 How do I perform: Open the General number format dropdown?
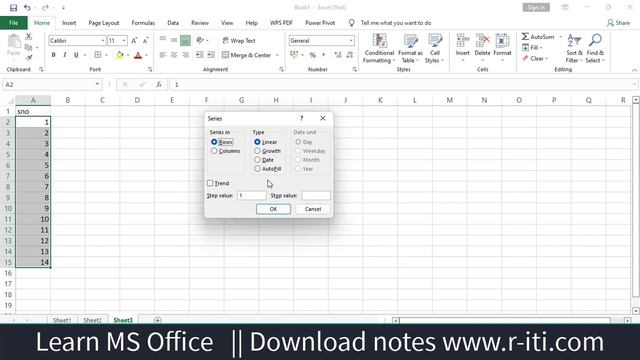point(351,40)
